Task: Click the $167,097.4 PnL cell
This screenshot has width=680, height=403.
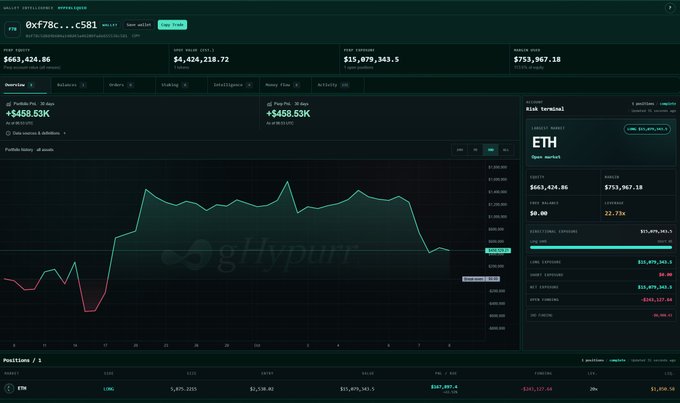Action: click(444, 387)
